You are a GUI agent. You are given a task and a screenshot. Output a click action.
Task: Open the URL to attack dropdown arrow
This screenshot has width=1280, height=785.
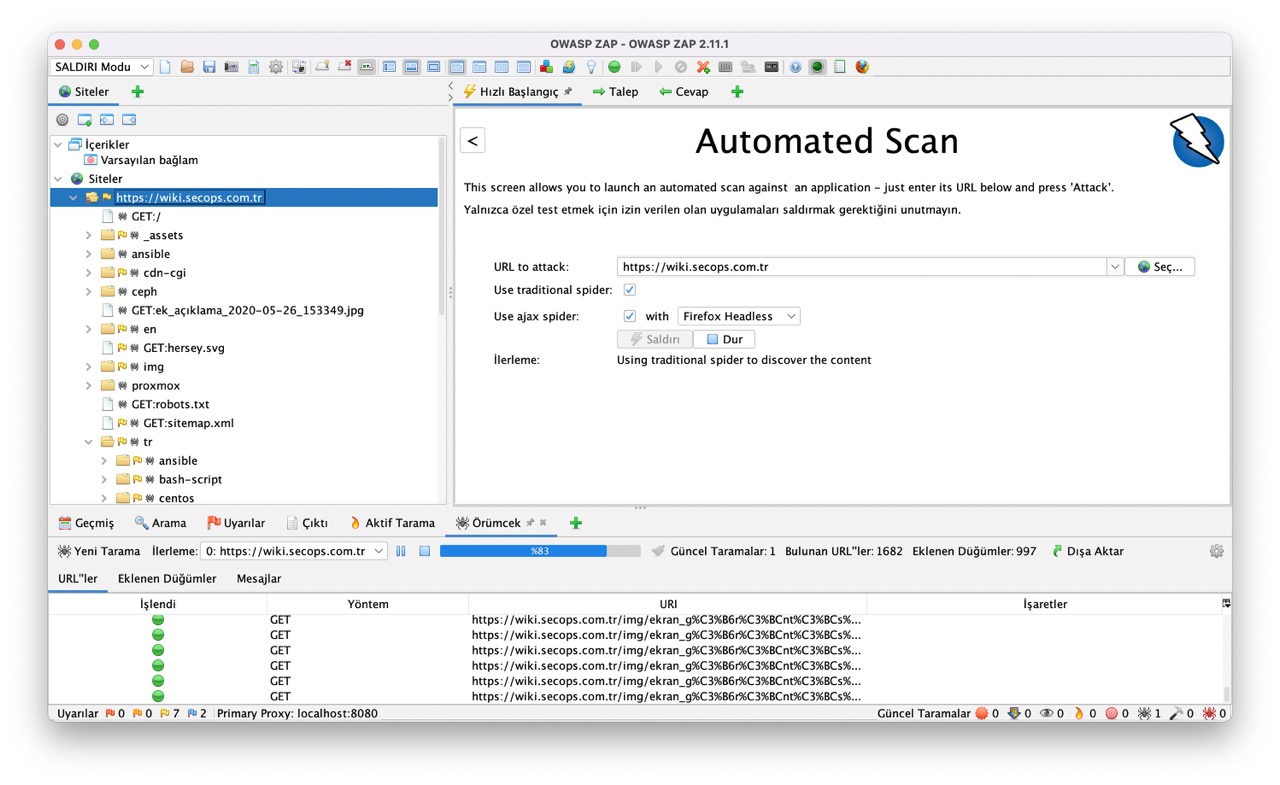(x=1115, y=267)
